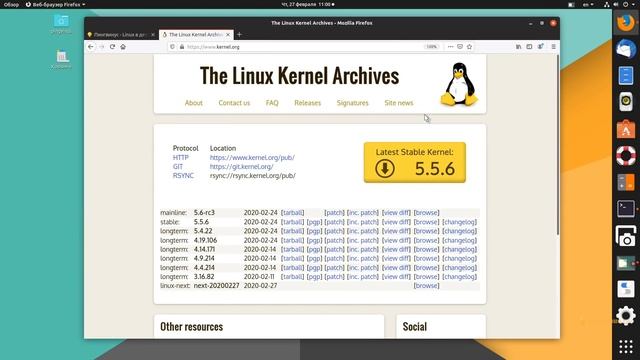Click browse link for linux-next row
Screen dimensions: 640x360
click(426, 286)
